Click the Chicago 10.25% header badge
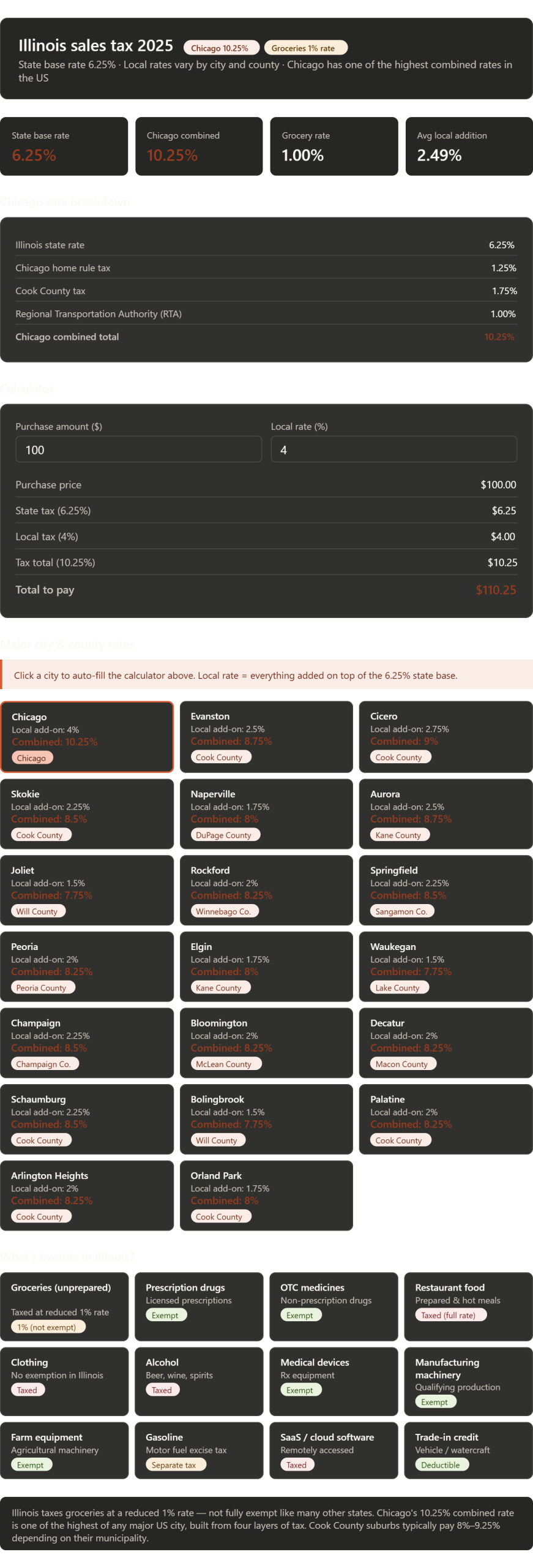 pyautogui.click(x=220, y=48)
